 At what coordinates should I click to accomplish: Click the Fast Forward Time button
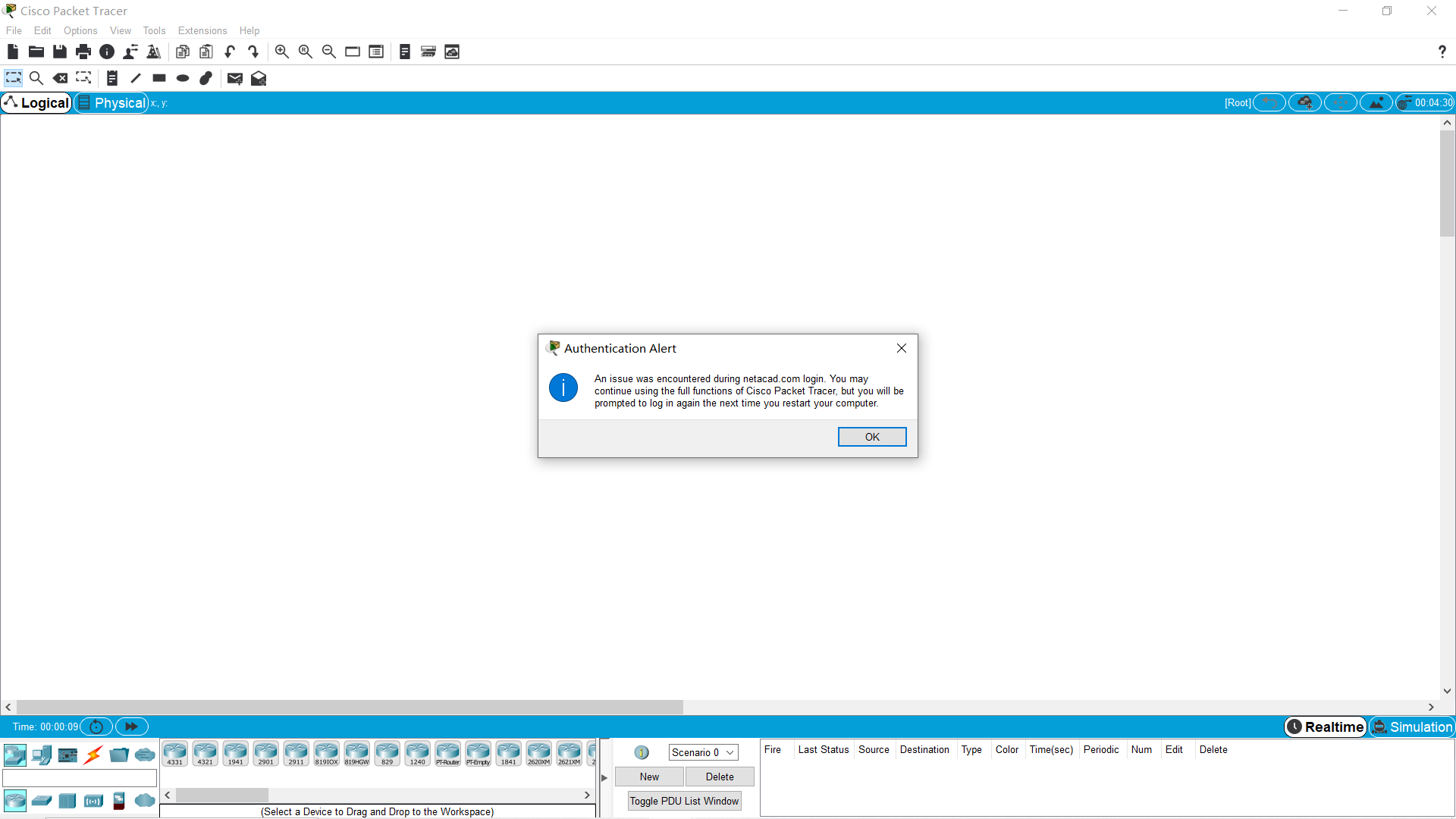click(x=131, y=726)
